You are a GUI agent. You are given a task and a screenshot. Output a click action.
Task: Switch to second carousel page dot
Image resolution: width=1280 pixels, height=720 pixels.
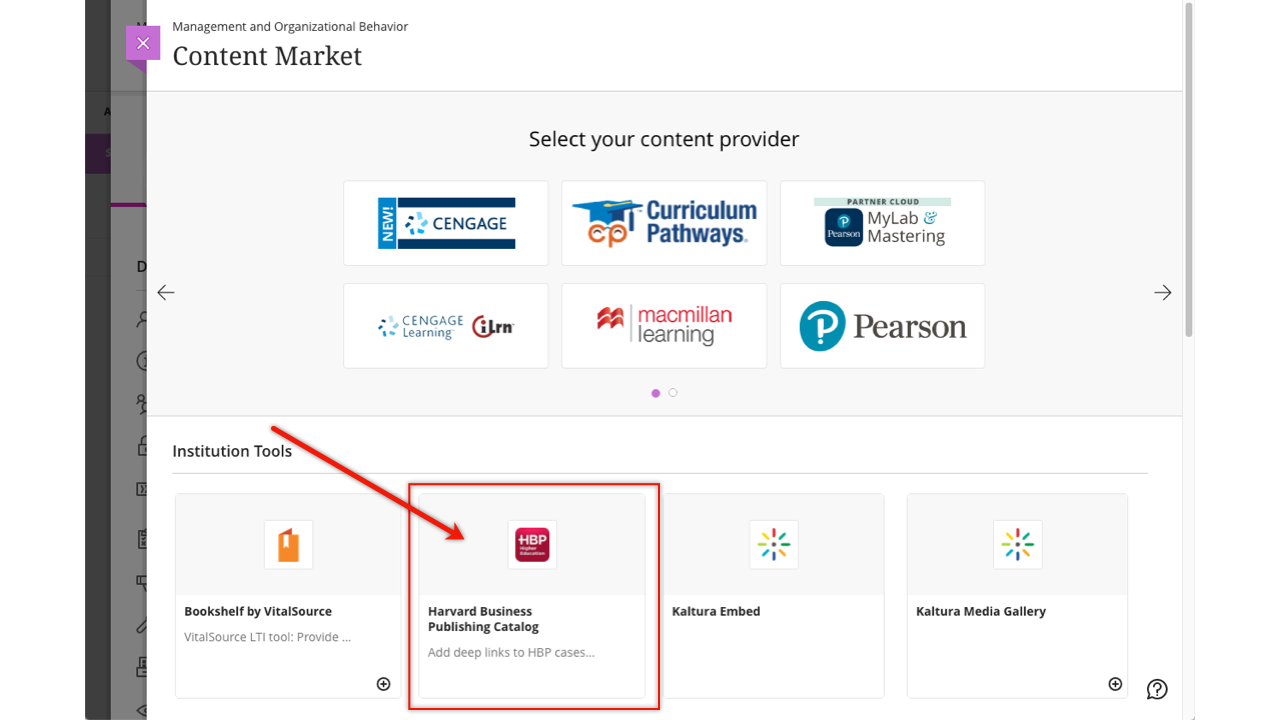[673, 393]
